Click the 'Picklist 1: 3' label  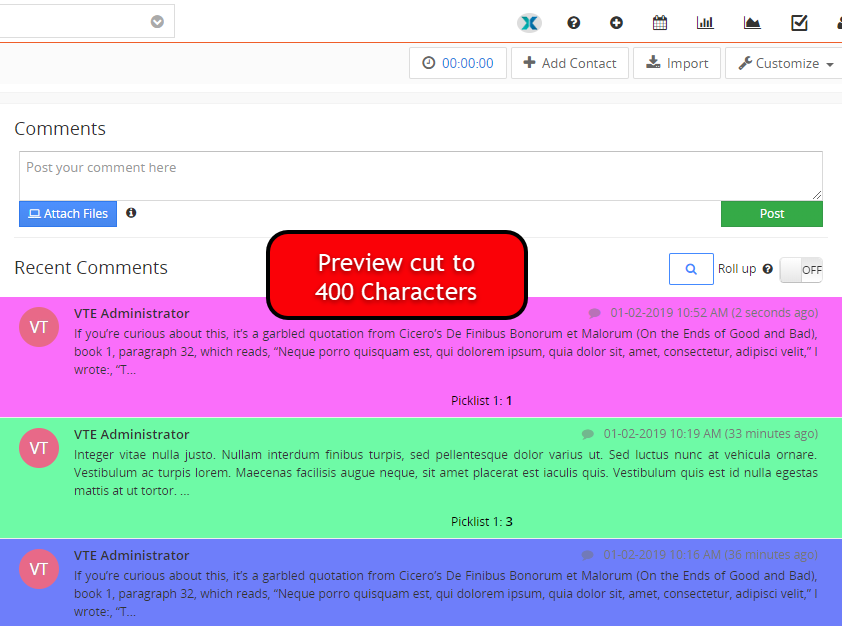(482, 522)
